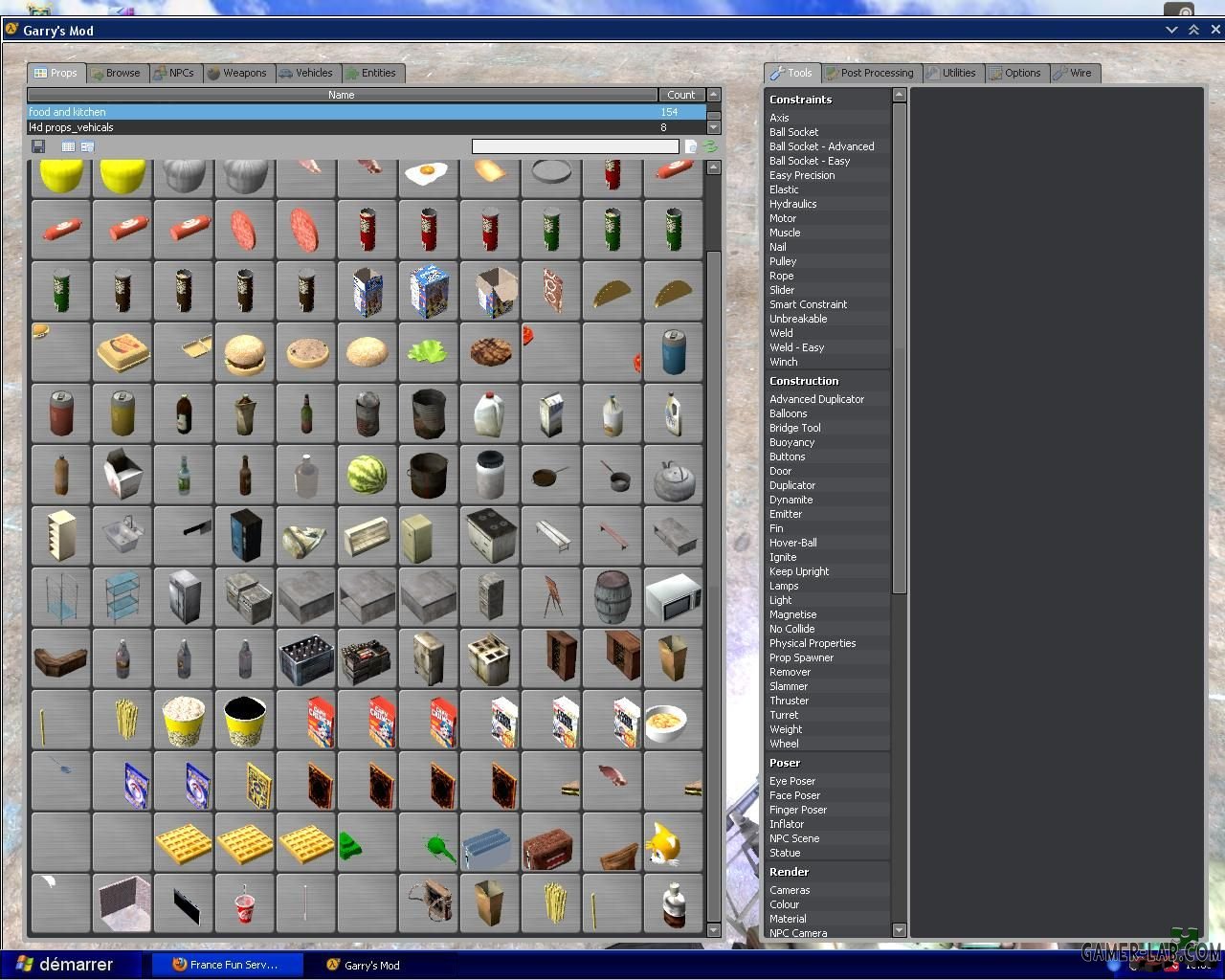Spawn the blue vending machine prop
The image size is (1225, 980).
coord(244,536)
